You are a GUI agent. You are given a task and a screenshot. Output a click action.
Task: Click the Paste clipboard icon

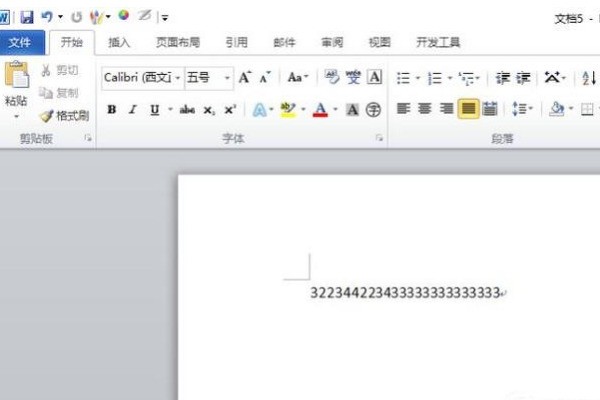[x=16, y=78]
